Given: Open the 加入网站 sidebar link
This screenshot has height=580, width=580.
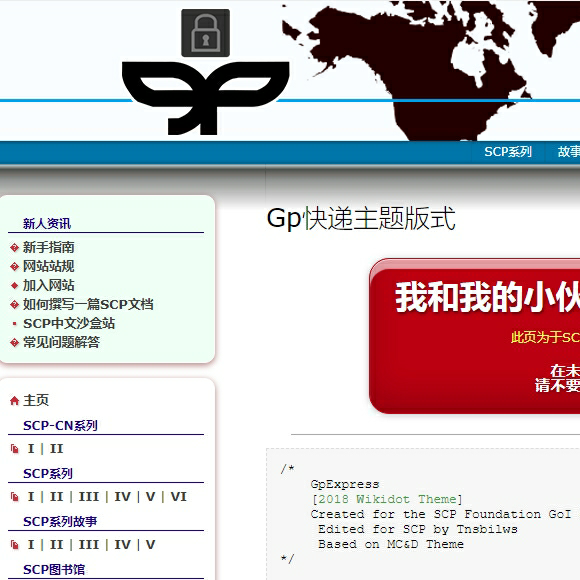Looking at the screenshot, I should pyautogui.click(x=48, y=285).
